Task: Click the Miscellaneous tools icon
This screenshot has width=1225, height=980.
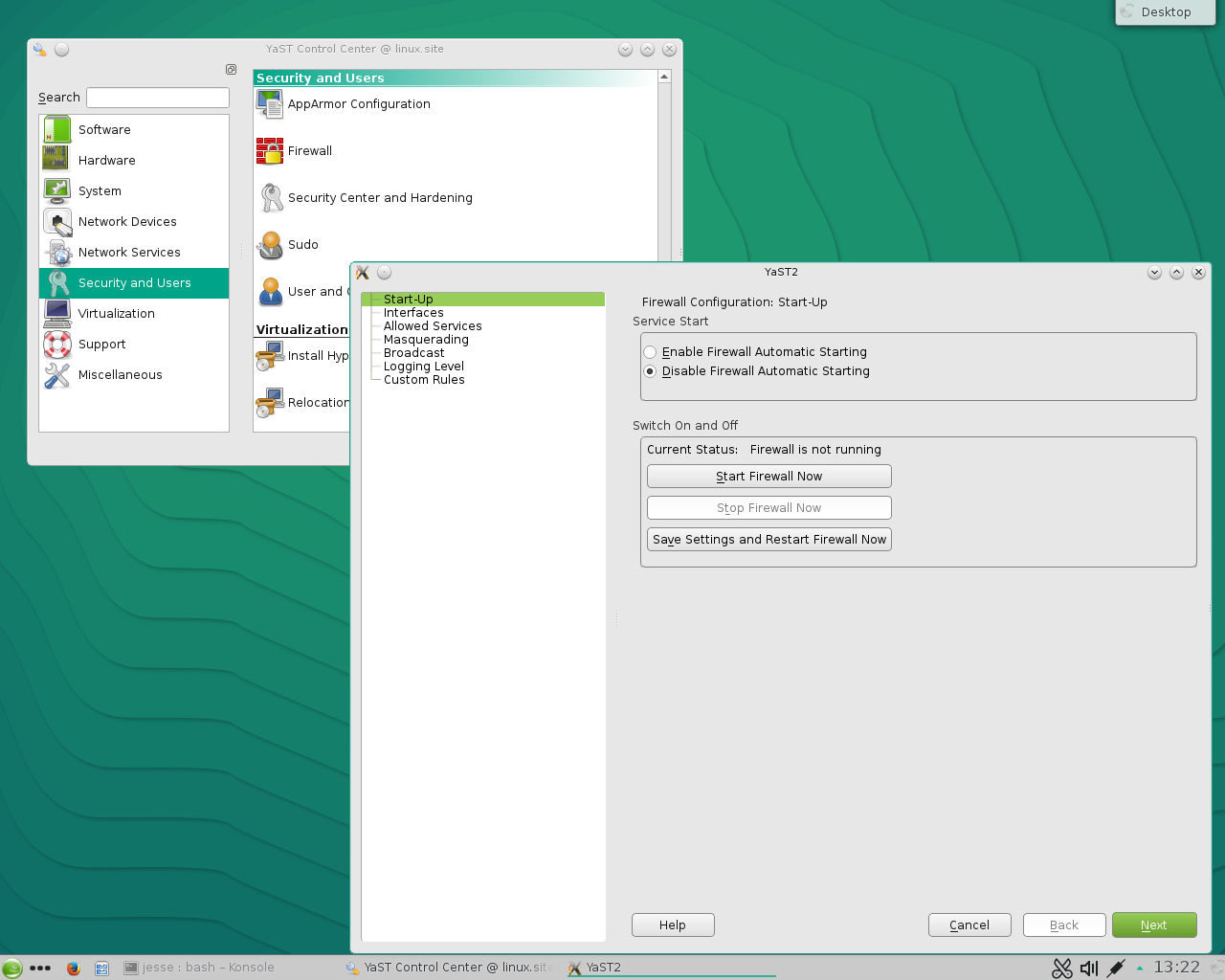Action: pyautogui.click(x=57, y=375)
